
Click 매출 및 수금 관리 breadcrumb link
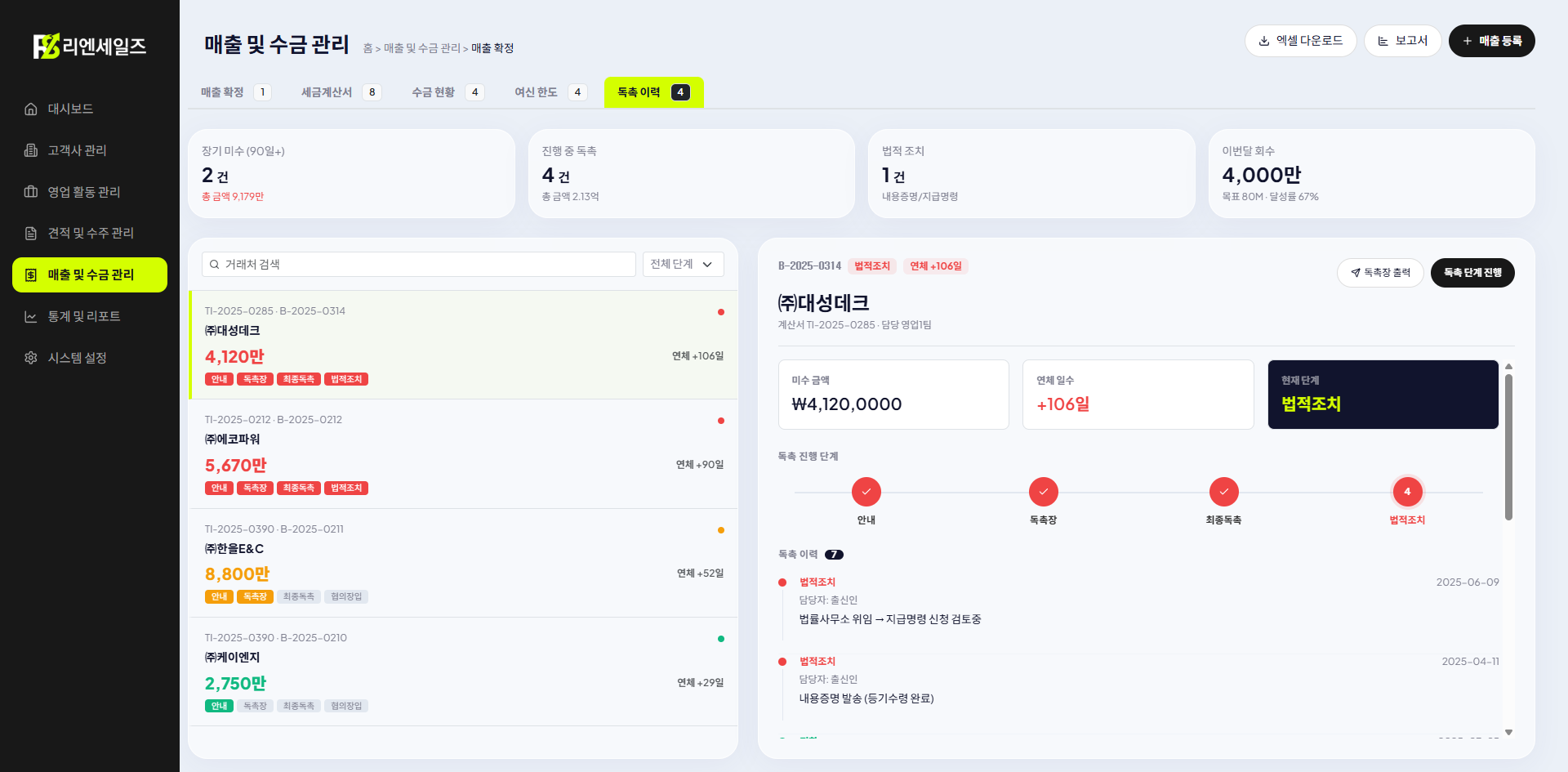422,48
